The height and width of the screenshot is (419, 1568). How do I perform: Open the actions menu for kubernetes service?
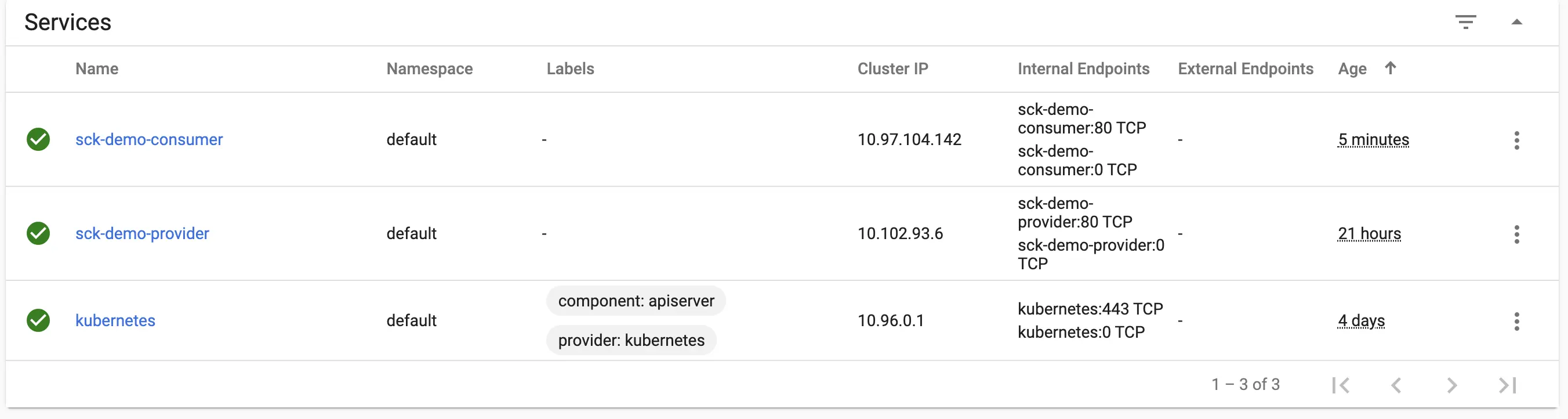(x=1516, y=321)
